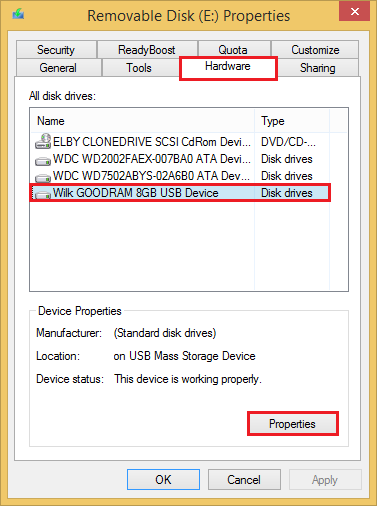Click Disk drives type for WD7502ABYS

point(287,176)
